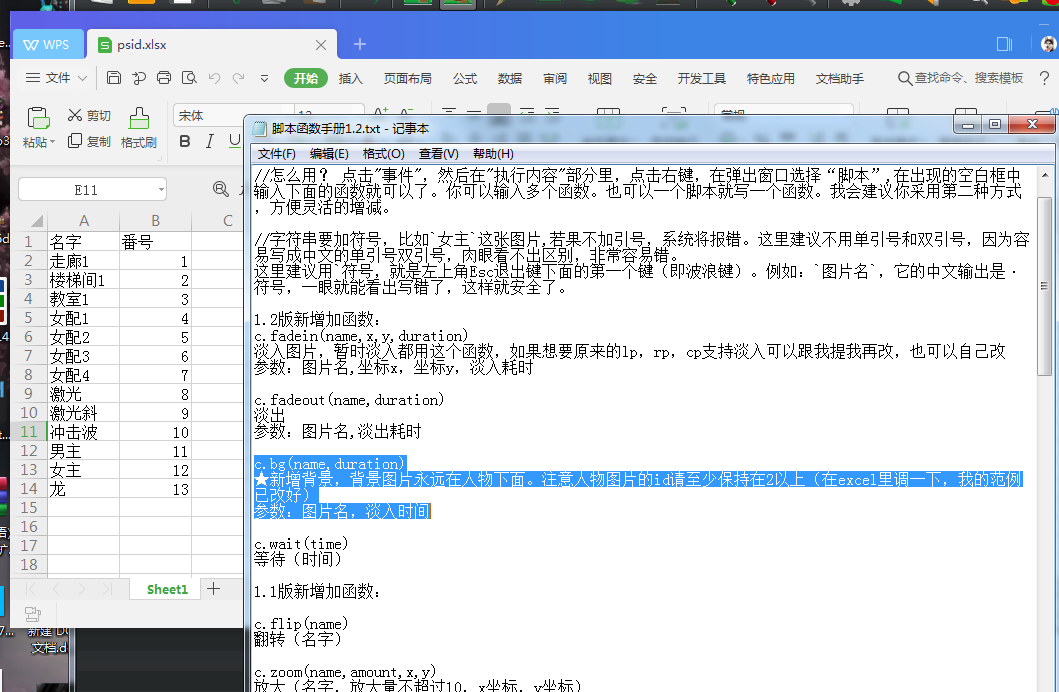Open Notepad 格式(O) menu
1059x692 pixels.
[x=384, y=154]
